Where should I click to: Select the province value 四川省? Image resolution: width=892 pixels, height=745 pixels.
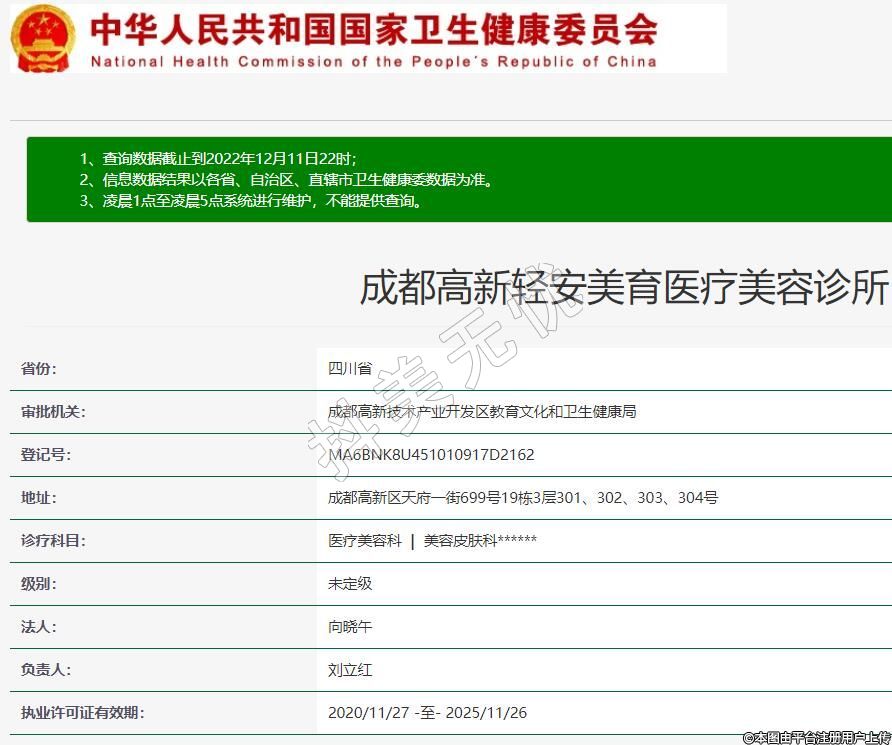(350, 368)
